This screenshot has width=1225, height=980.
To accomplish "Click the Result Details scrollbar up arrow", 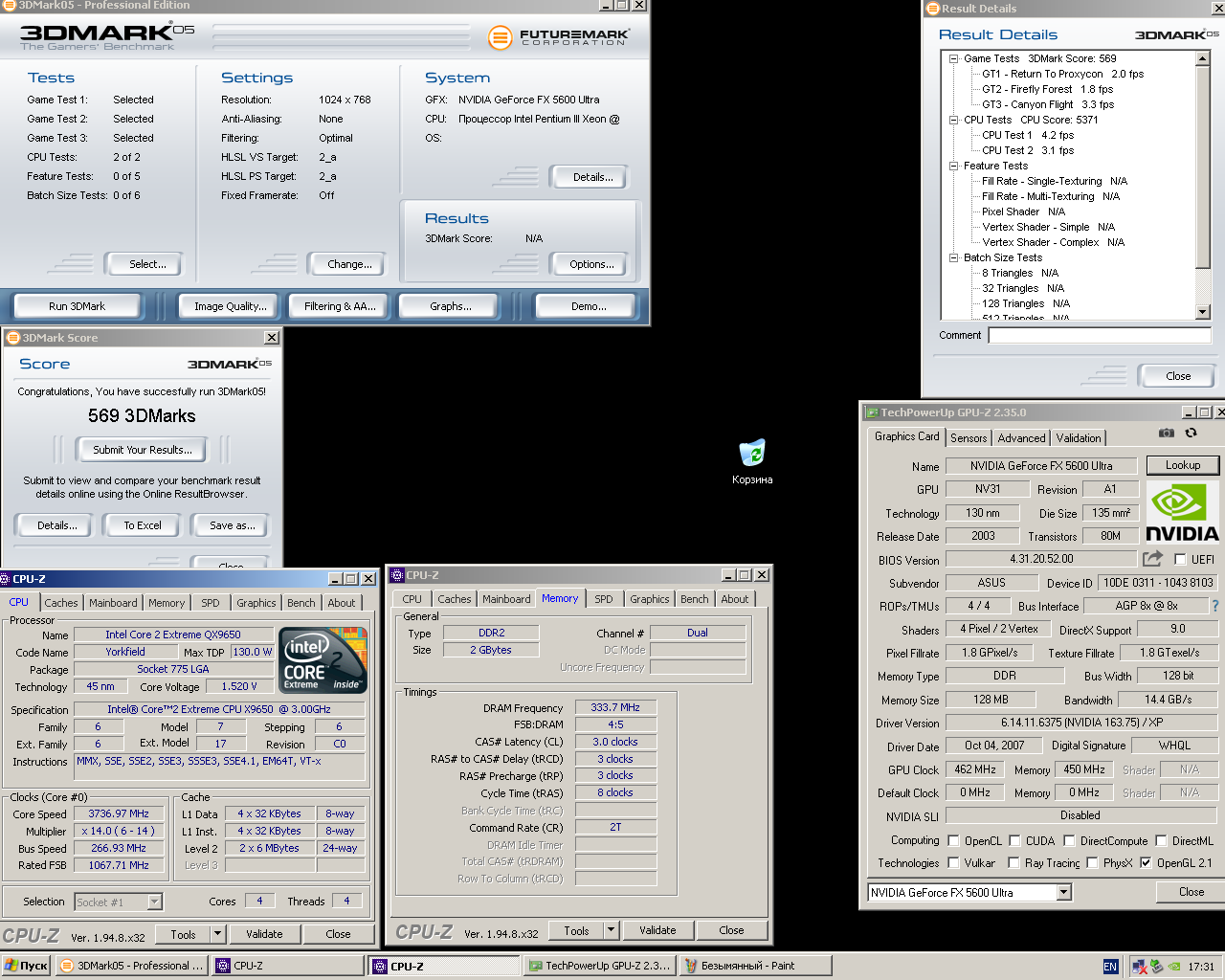I will click(x=1203, y=58).
